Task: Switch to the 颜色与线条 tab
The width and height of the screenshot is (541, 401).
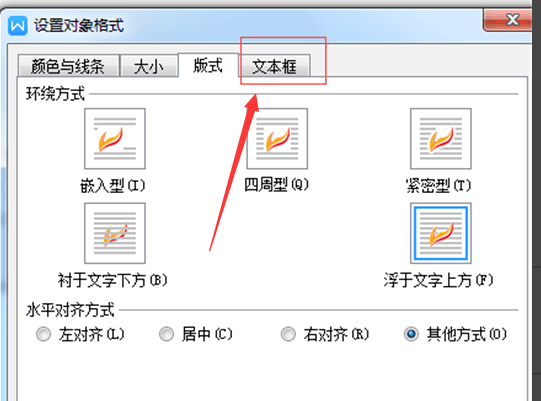Action: pos(68,66)
